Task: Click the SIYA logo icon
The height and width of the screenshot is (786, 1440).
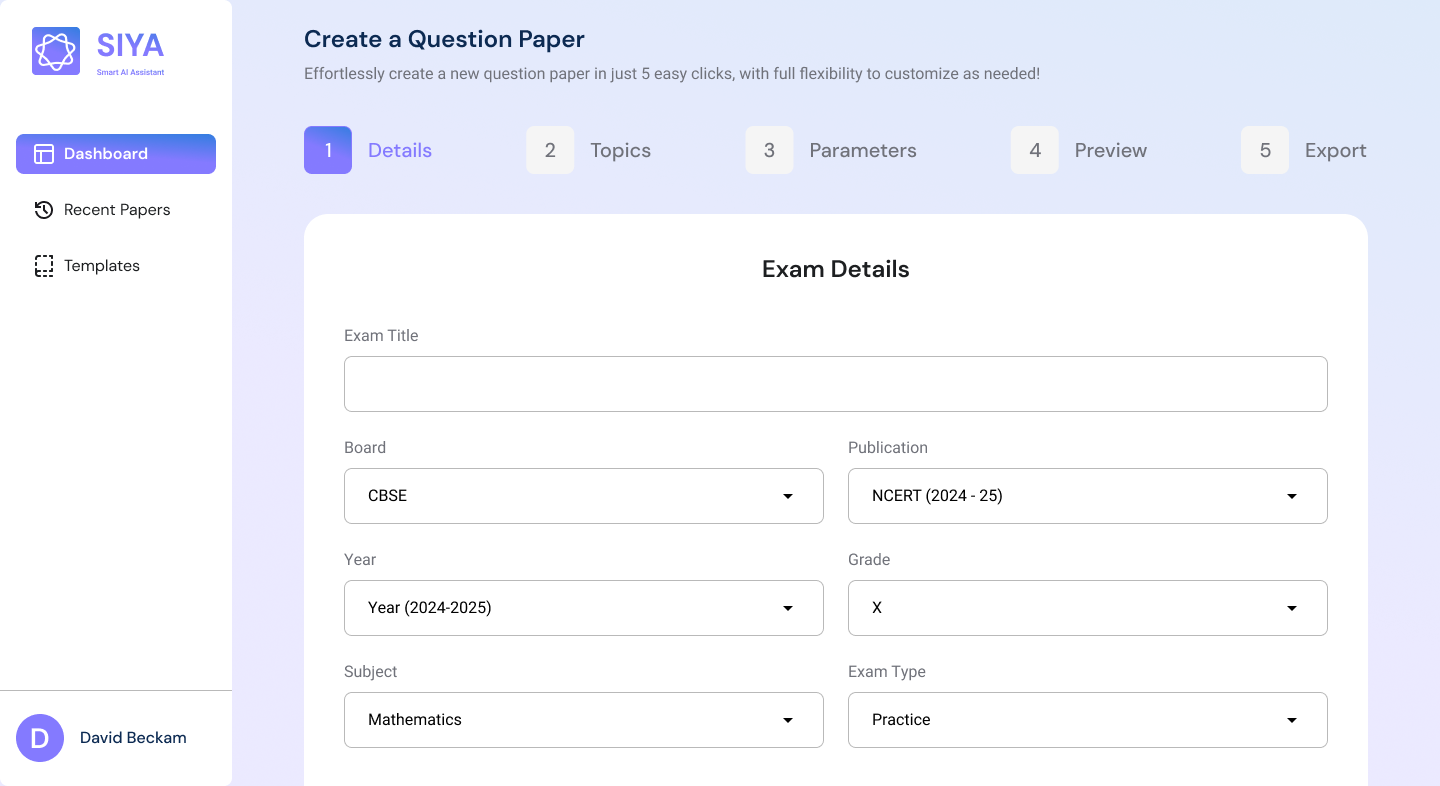Action: click(x=55, y=50)
